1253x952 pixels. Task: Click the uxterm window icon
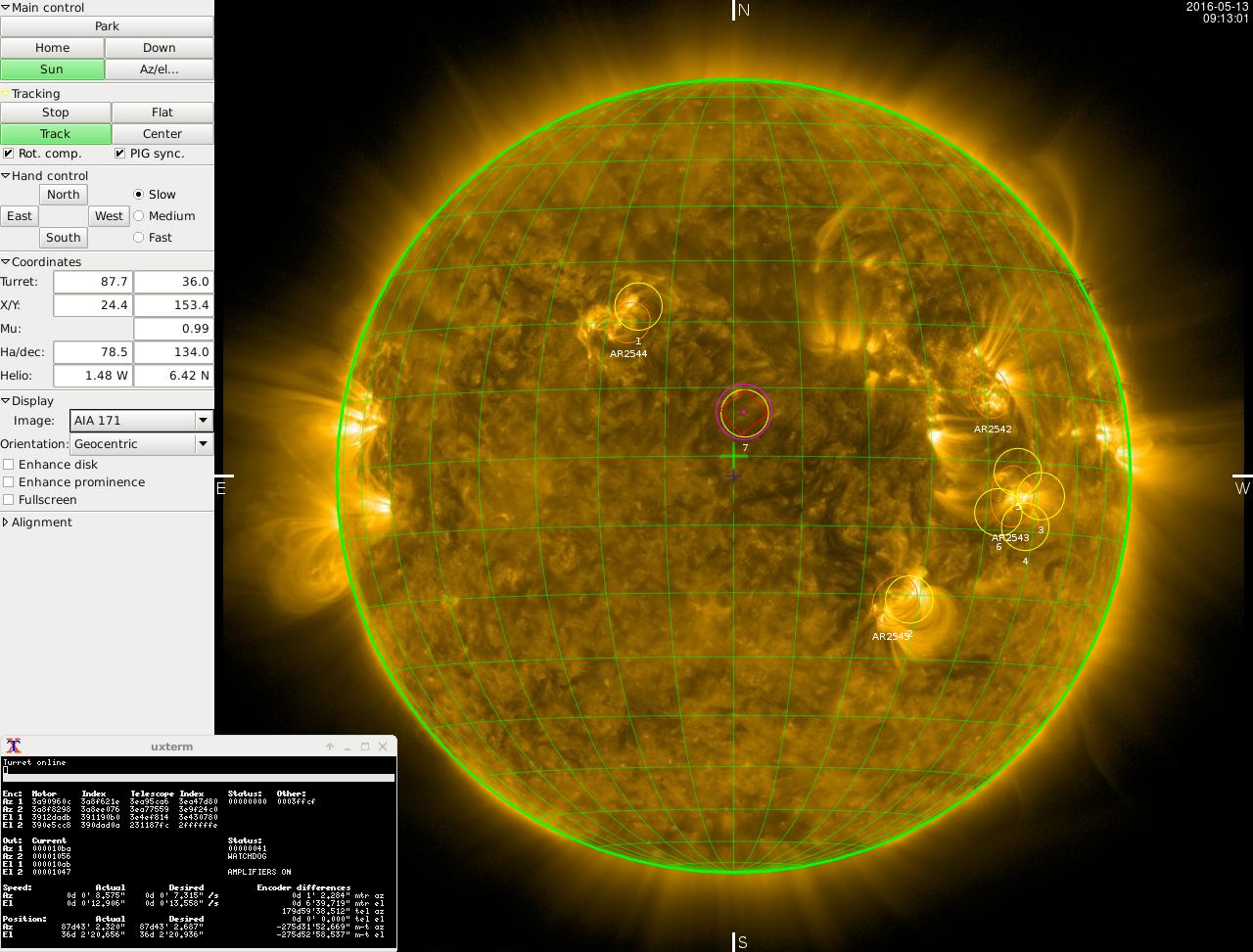coord(14,747)
